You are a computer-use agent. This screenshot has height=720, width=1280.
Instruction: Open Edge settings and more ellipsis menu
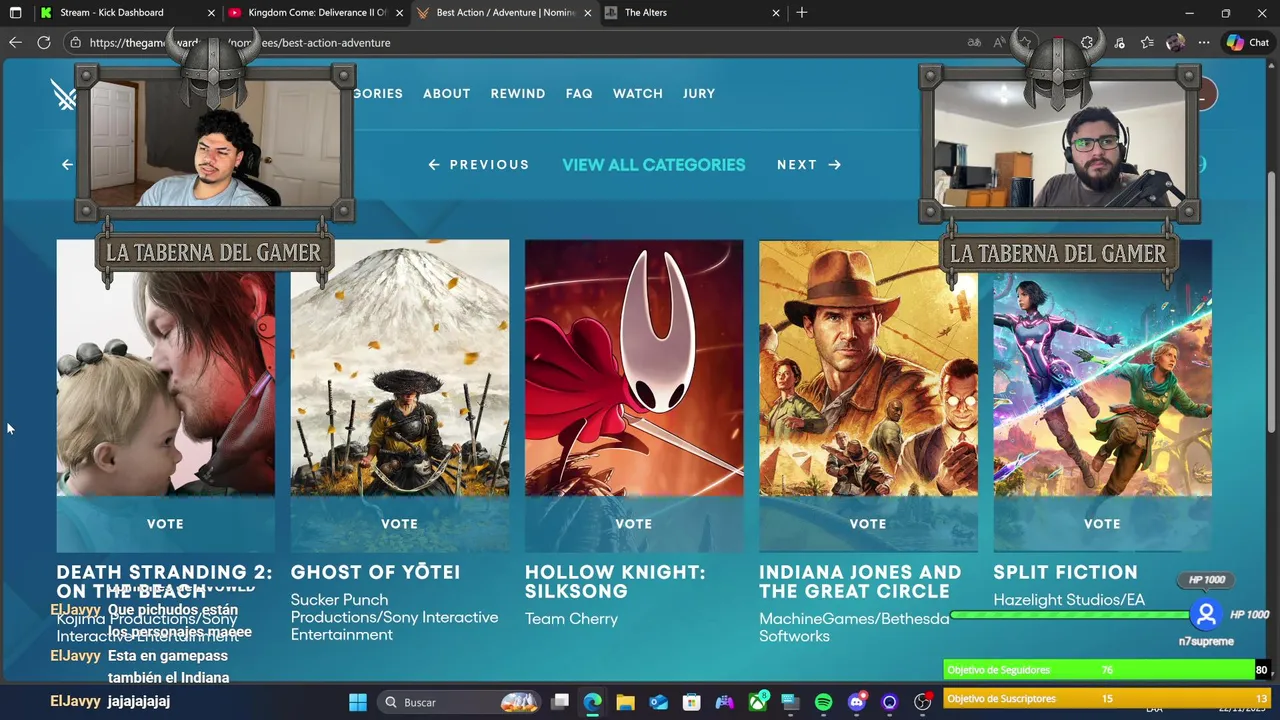tap(1204, 42)
